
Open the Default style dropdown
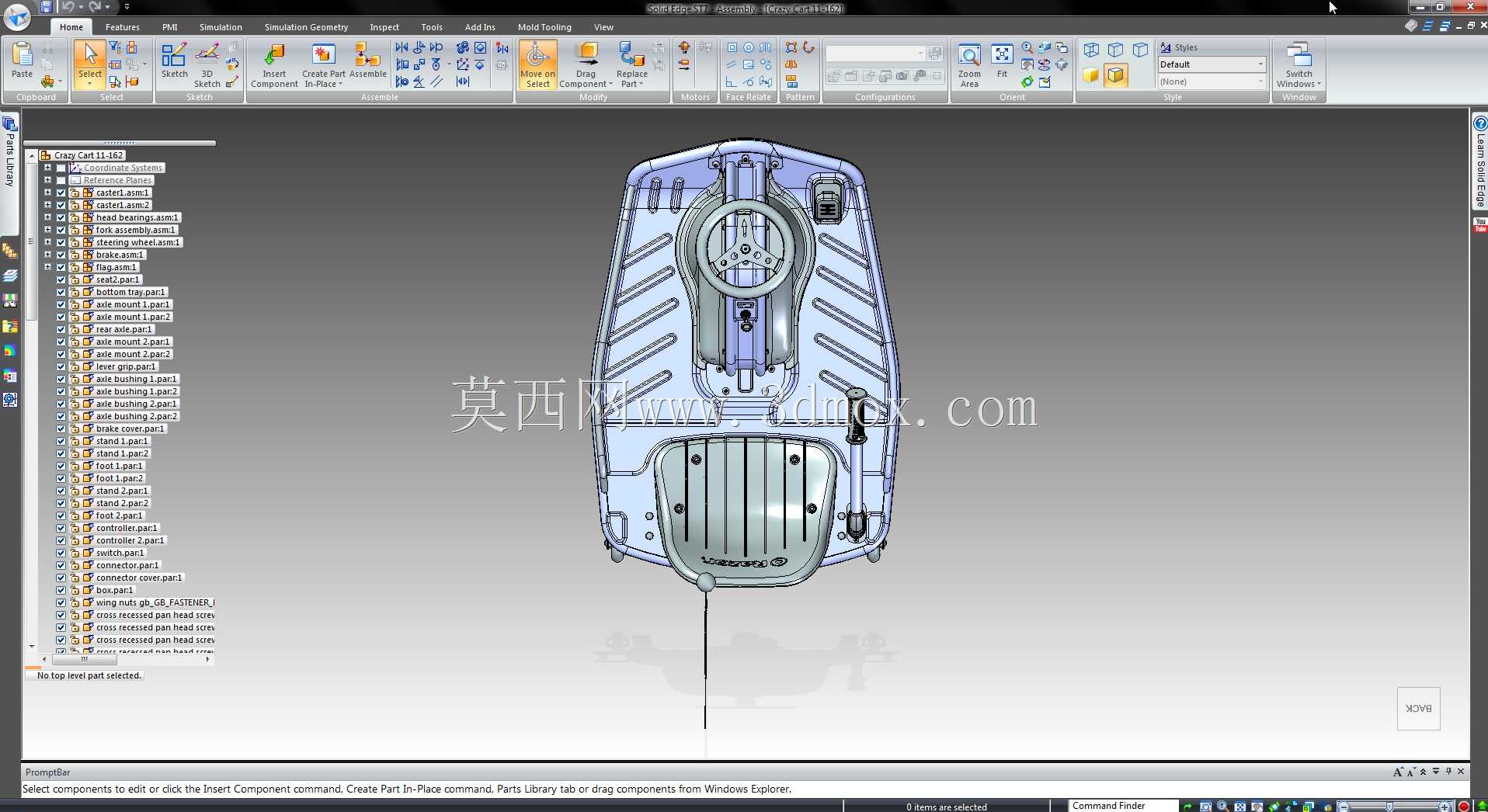[1260, 64]
